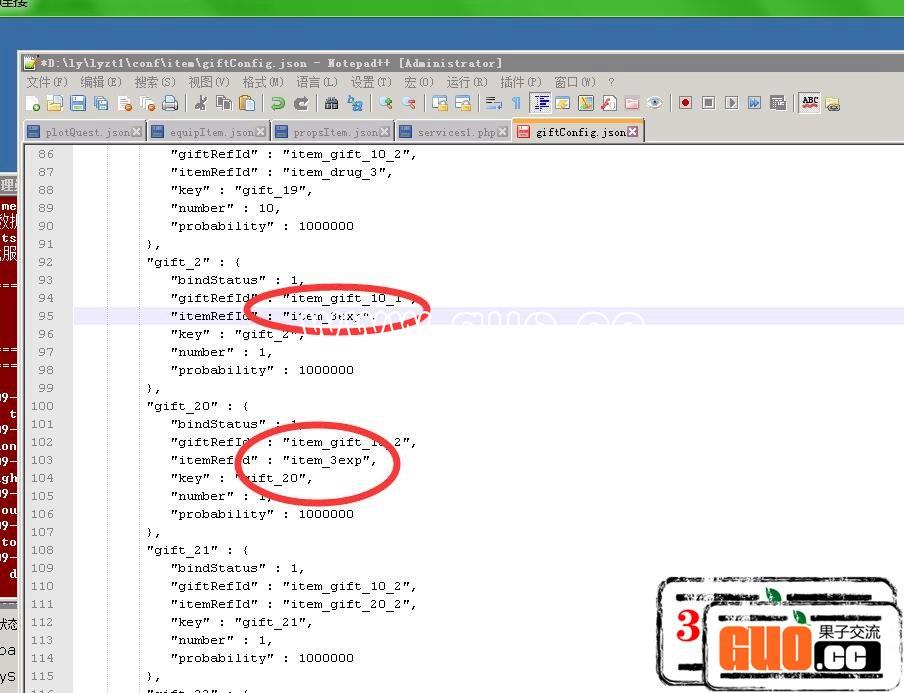Close the giftConfig.json tab
The height and width of the screenshot is (693, 904).
point(635,132)
